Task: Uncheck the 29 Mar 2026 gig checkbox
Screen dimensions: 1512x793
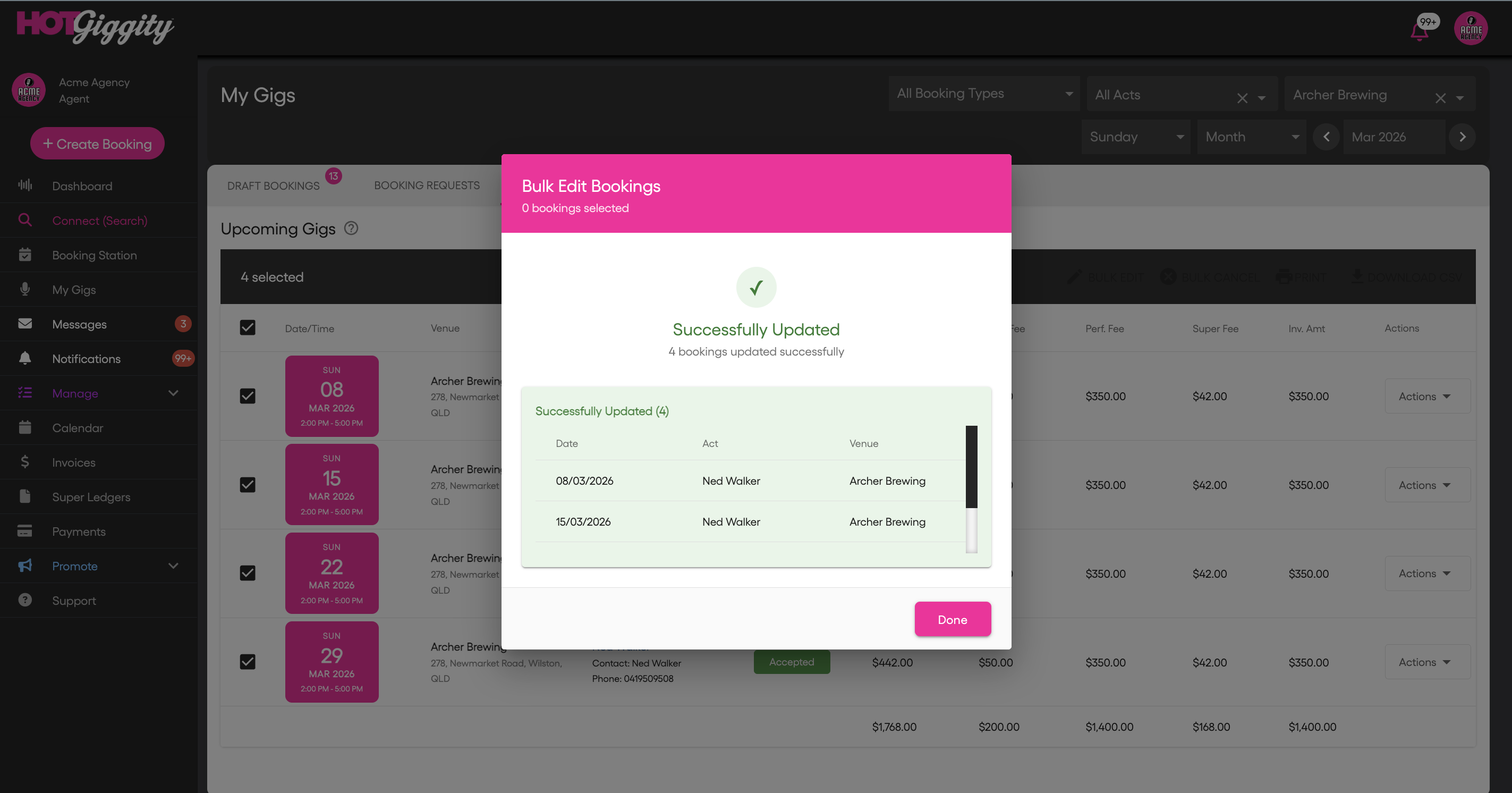Action: point(248,662)
